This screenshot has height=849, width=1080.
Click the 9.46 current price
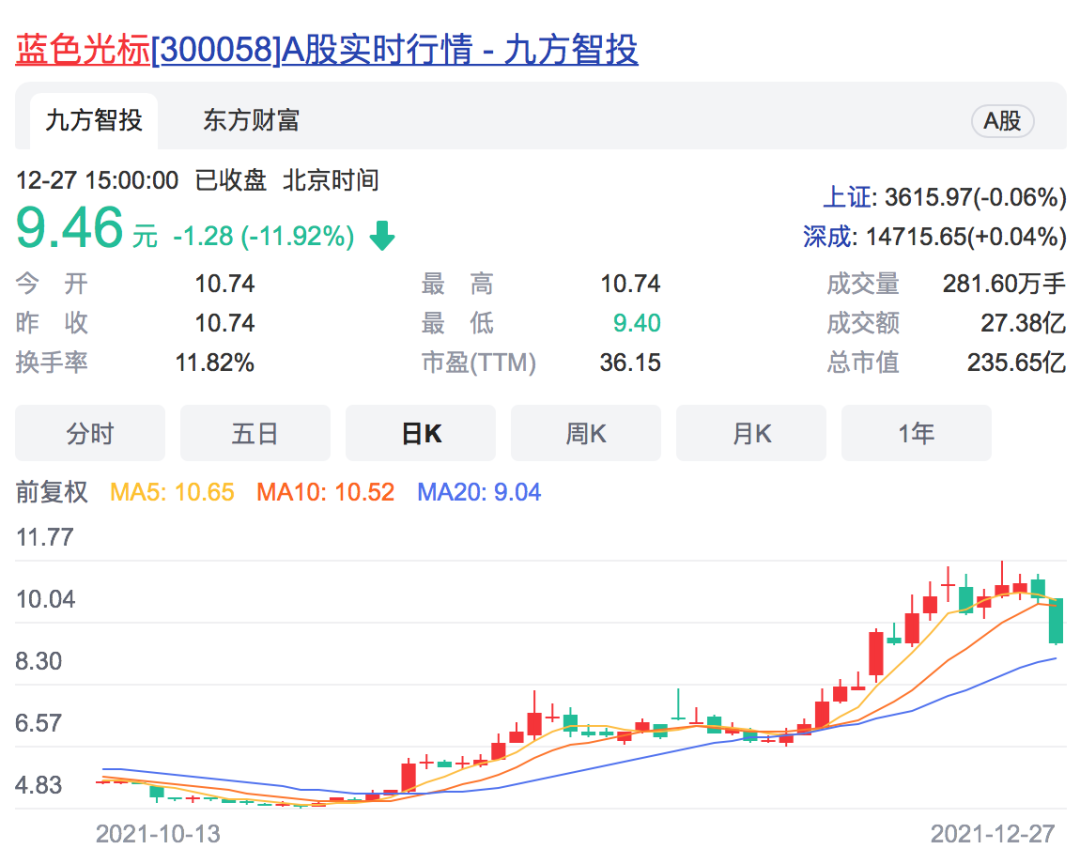pos(69,229)
